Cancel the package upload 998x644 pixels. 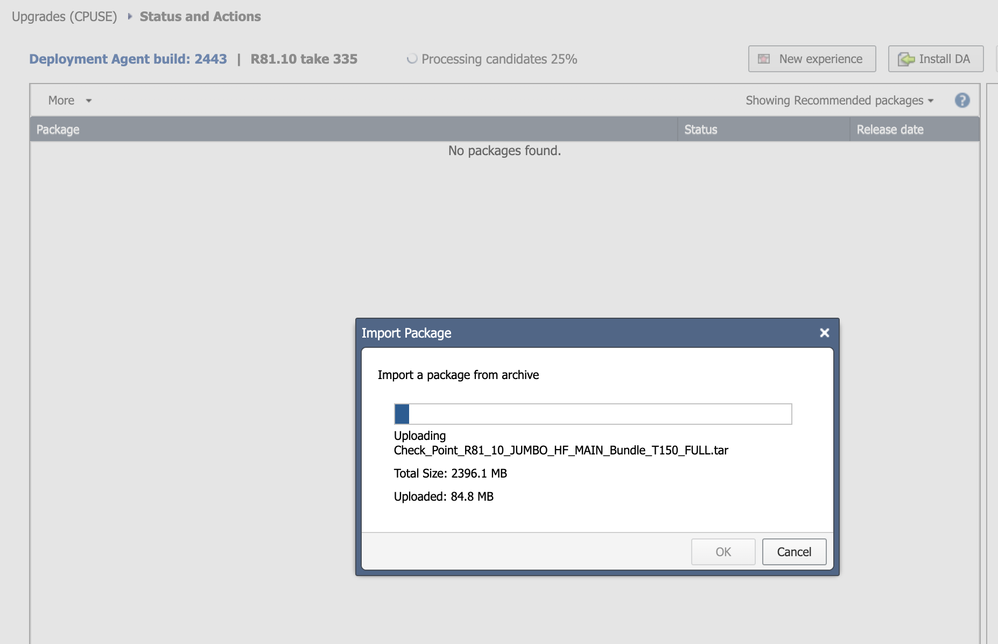pos(794,552)
